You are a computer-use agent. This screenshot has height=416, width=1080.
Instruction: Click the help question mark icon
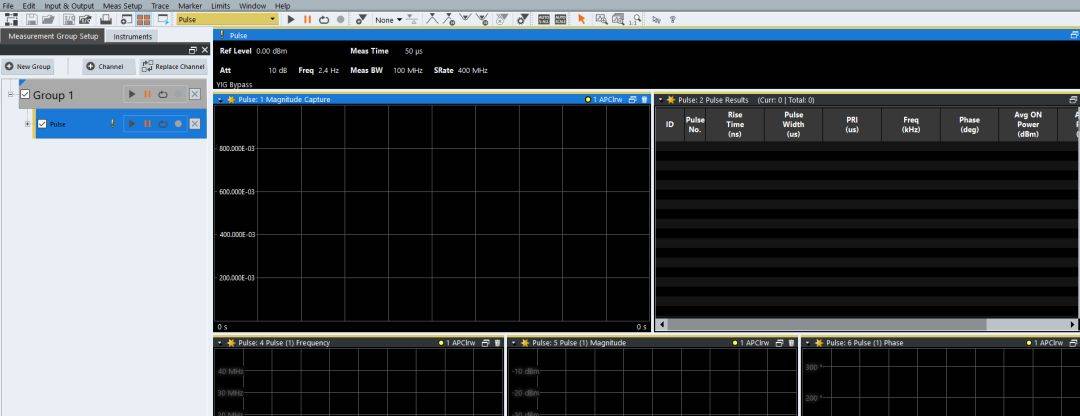click(x=671, y=19)
